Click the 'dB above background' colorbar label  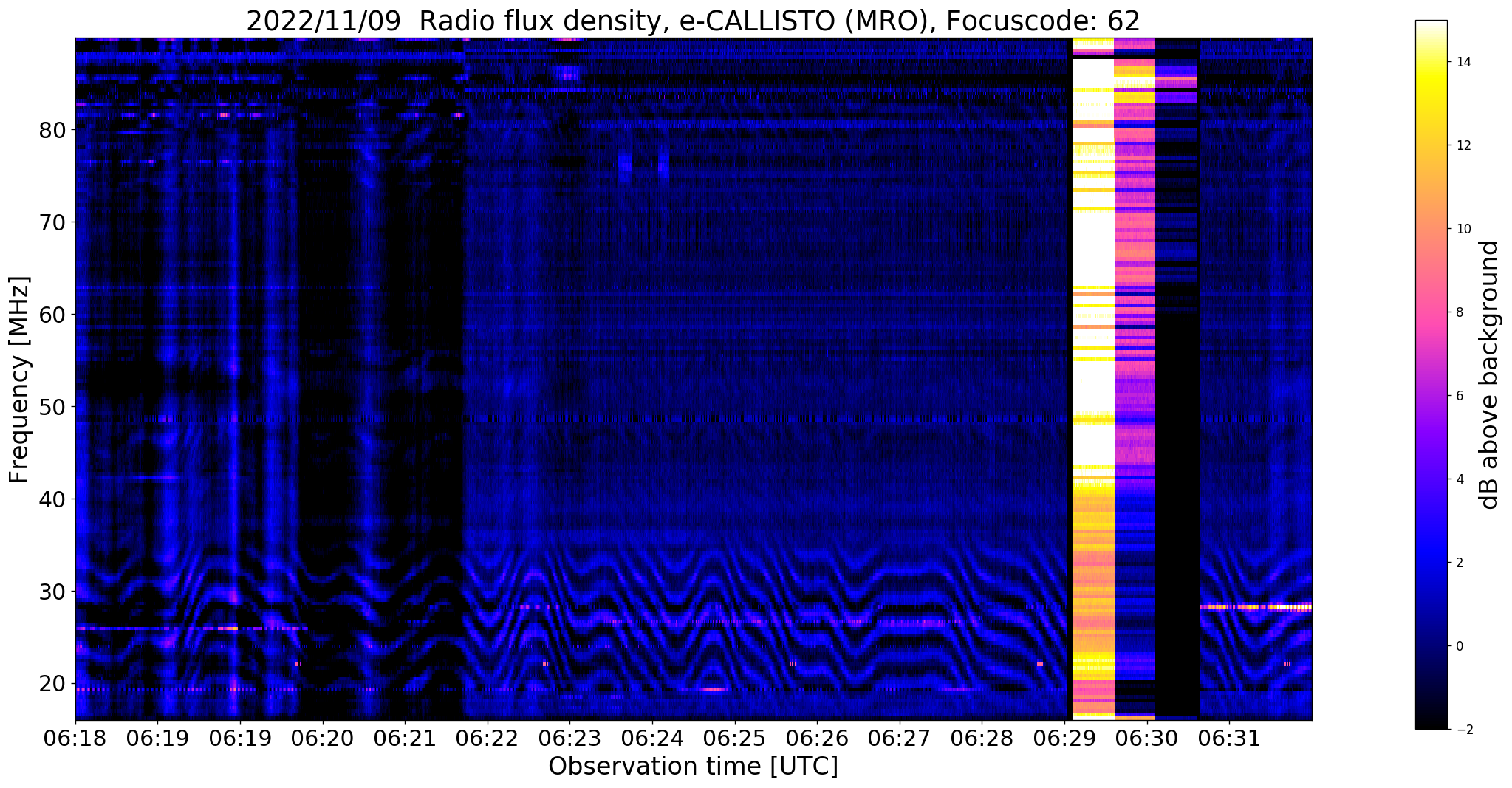pos(1490,374)
